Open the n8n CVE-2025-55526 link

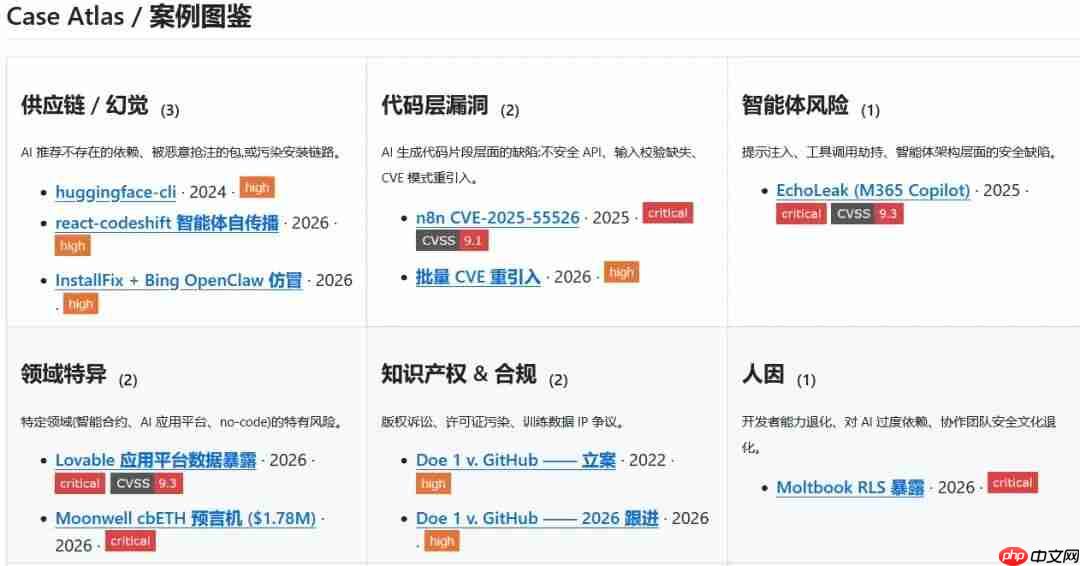[x=497, y=218]
